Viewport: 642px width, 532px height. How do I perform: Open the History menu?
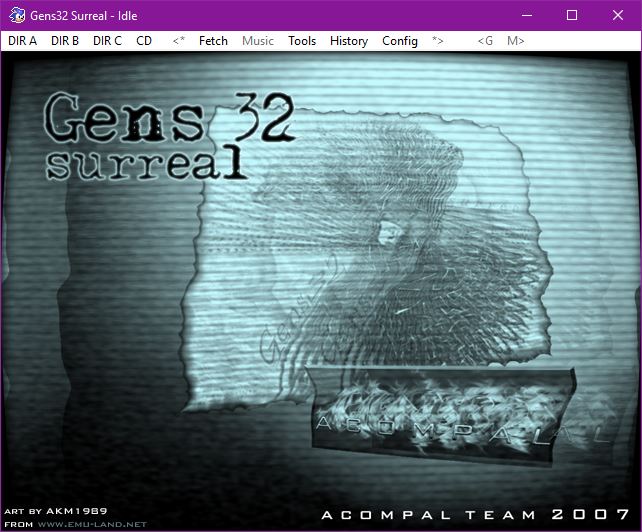349,41
